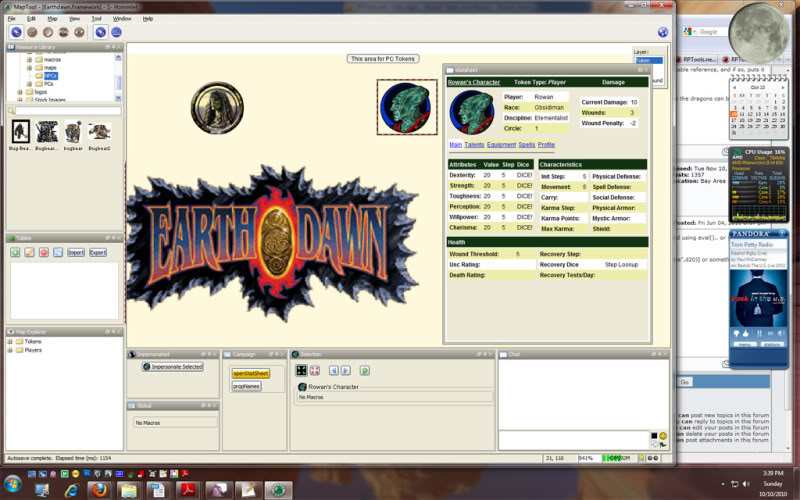Open Internet Explorer from the taskbar

[71, 490]
